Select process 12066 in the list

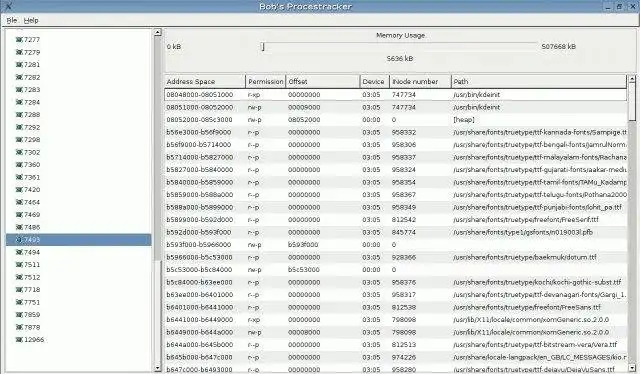click(34, 340)
